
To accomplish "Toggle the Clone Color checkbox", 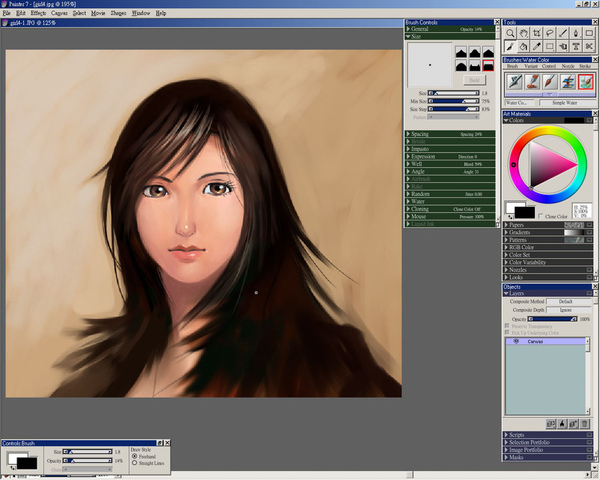I will coord(540,216).
